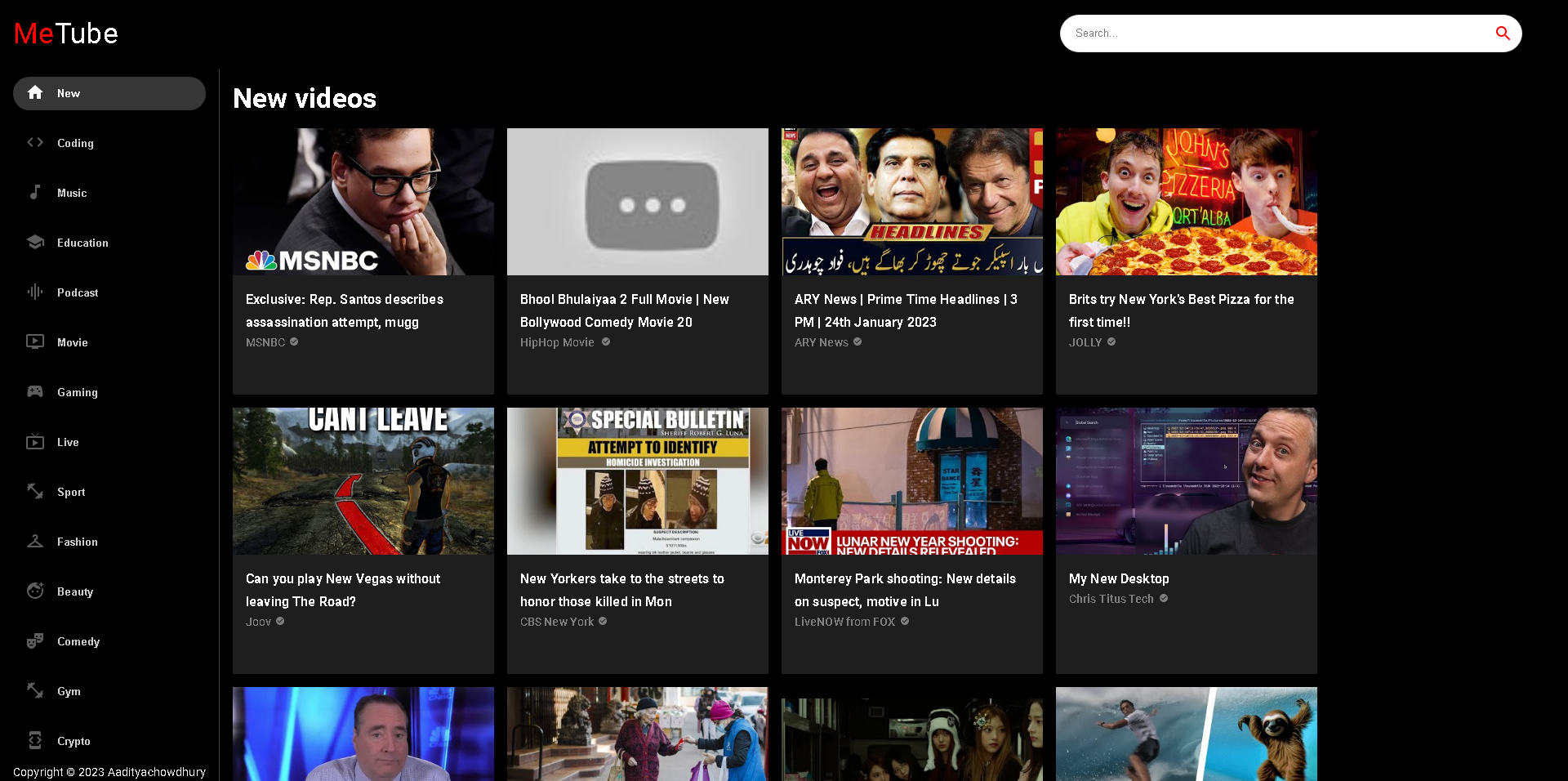This screenshot has height=781, width=1568.
Task: Click the Podcast waveform icon
Action: (x=35, y=292)
